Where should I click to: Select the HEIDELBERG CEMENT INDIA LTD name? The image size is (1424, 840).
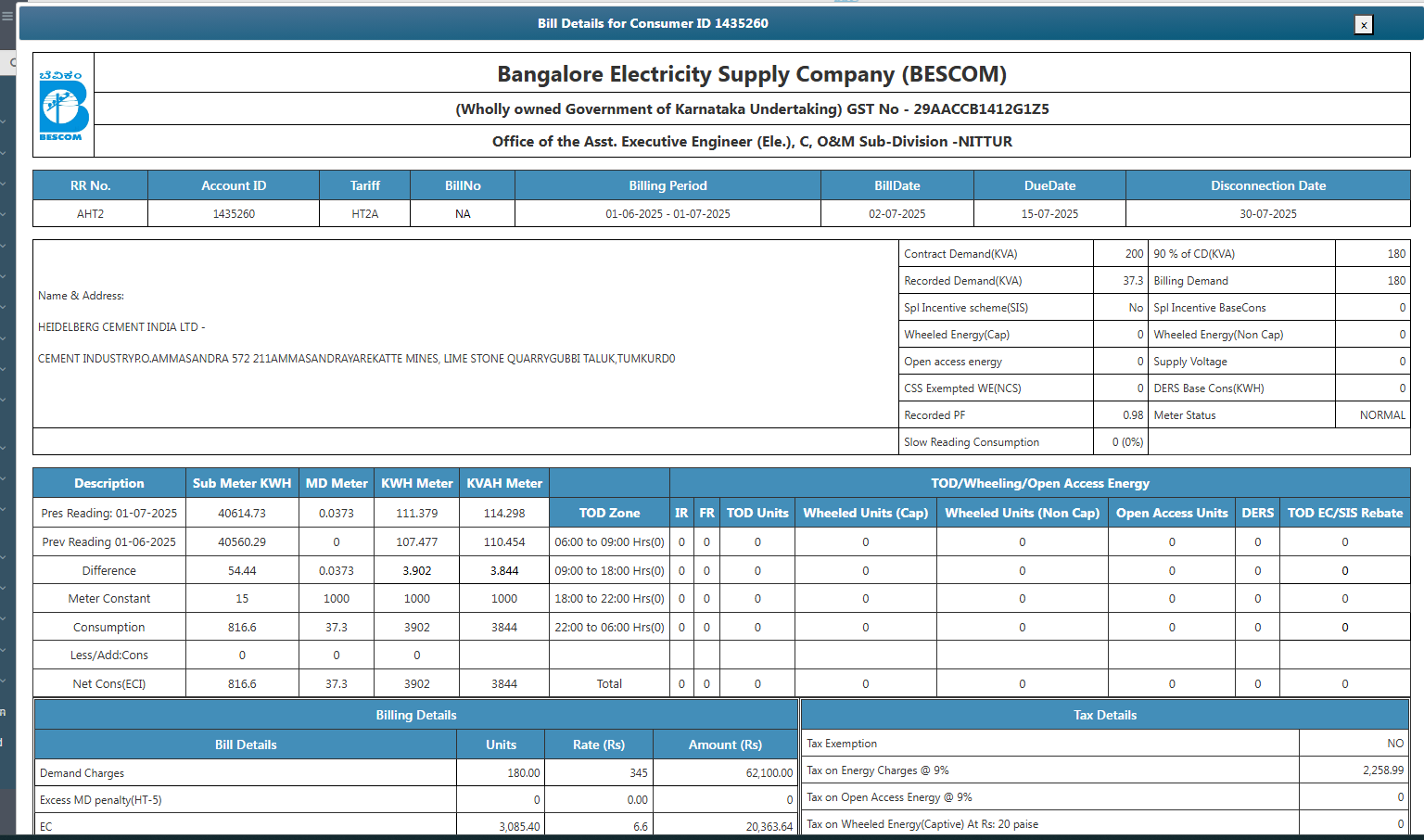[121, 327]
